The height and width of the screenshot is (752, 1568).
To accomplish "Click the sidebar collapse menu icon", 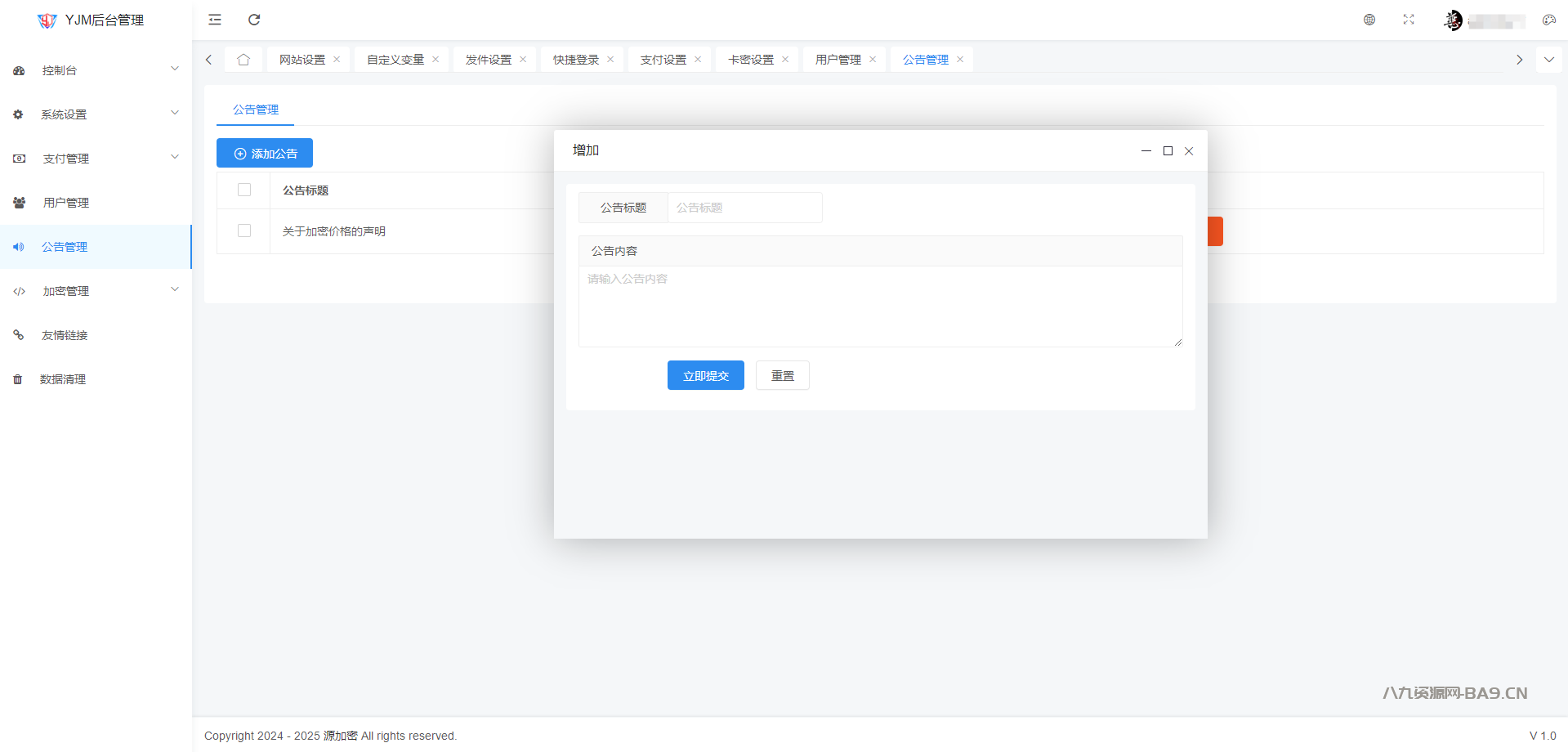I will [215, 20].
